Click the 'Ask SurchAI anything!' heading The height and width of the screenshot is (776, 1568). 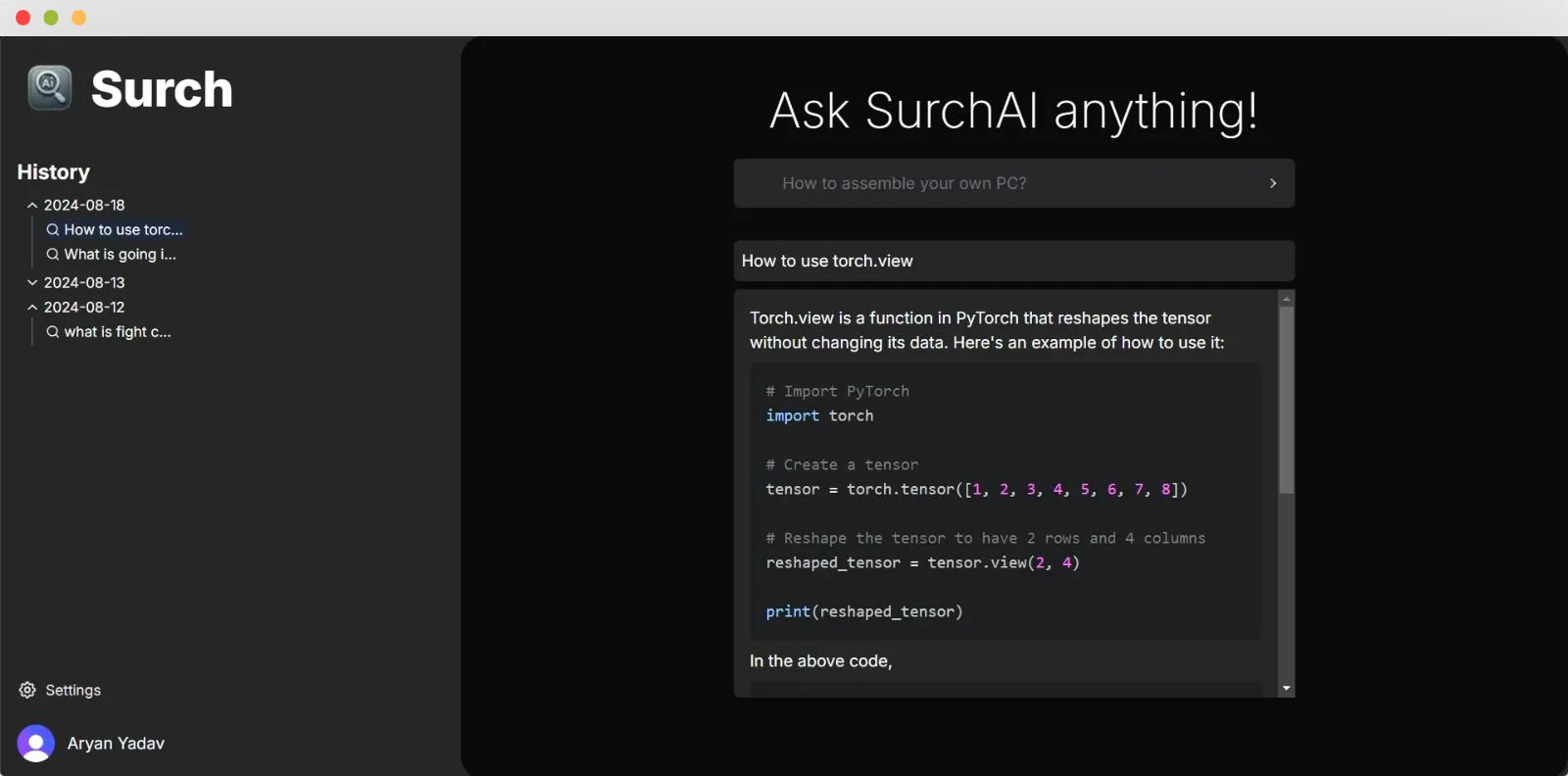[1013, 111]
